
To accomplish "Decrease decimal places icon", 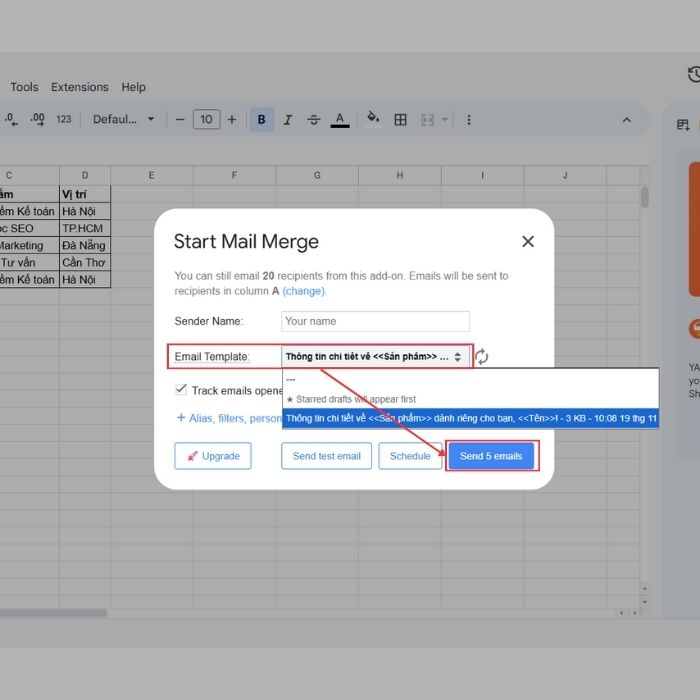I will tap(11, 120).
